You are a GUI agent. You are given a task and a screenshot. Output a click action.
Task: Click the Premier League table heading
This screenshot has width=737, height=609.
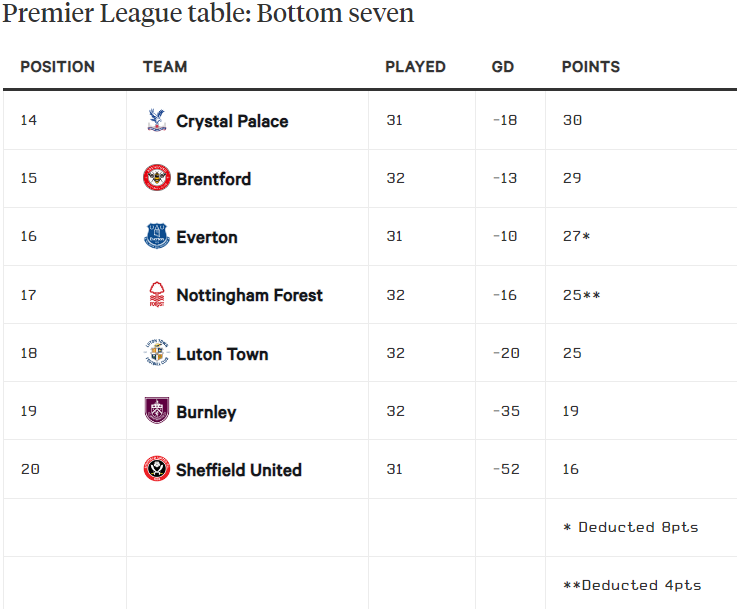(208, 13)
